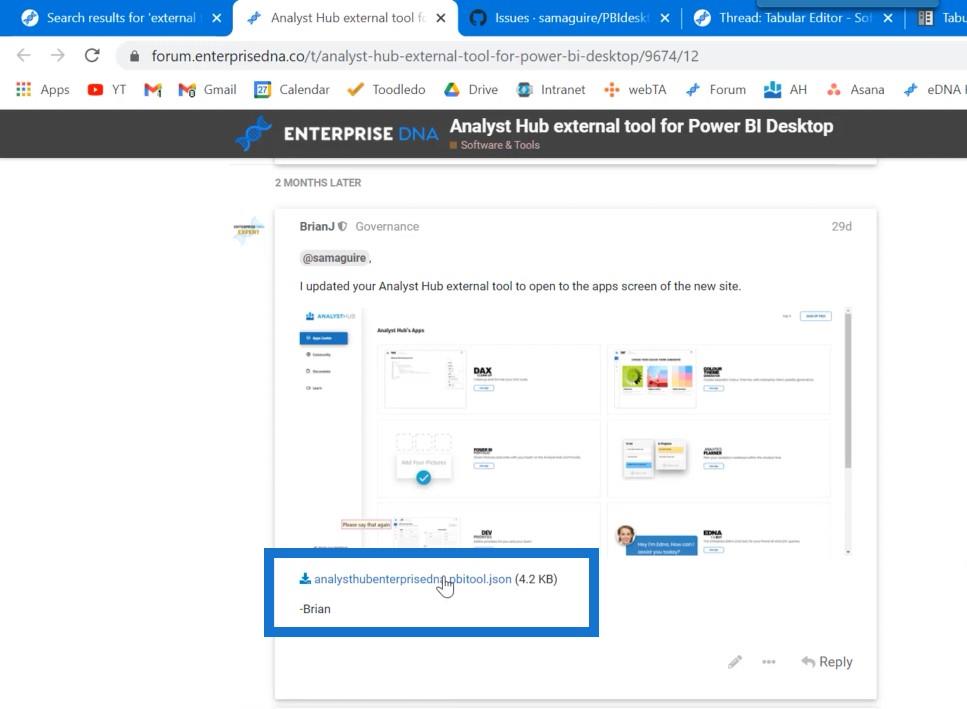Click the Enterprise DNA logo
Screen dimensions: 967x709
[x=337, y=133]
